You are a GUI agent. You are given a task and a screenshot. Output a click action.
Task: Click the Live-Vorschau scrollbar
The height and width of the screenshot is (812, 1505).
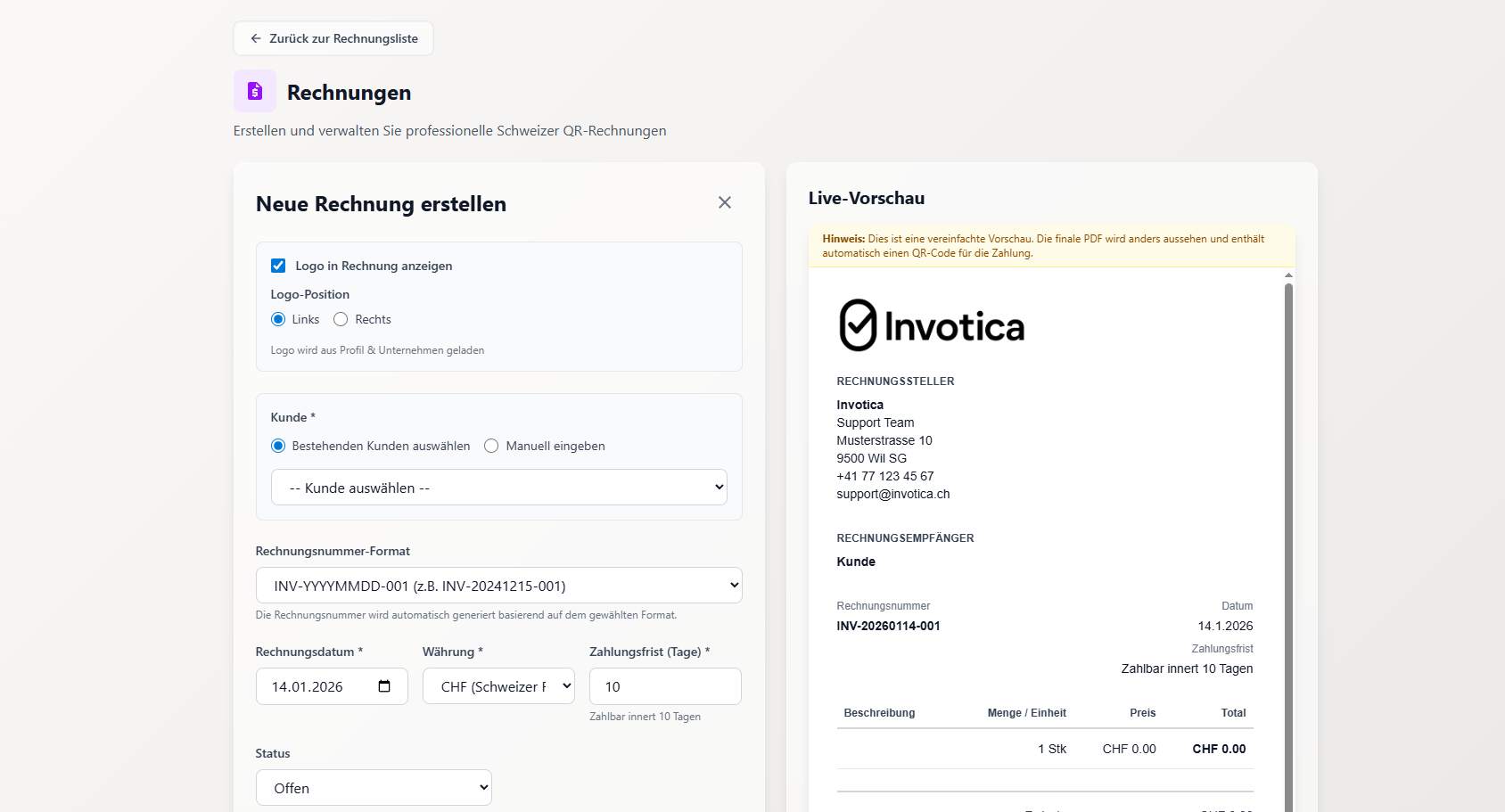(1288, 535)
